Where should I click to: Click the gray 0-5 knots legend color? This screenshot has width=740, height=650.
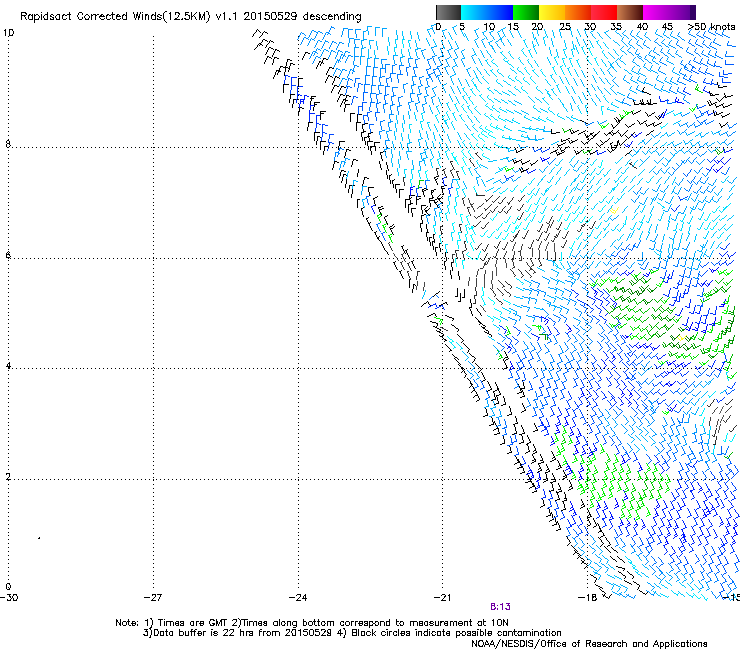pyautogui.click(x=448, y=12)
